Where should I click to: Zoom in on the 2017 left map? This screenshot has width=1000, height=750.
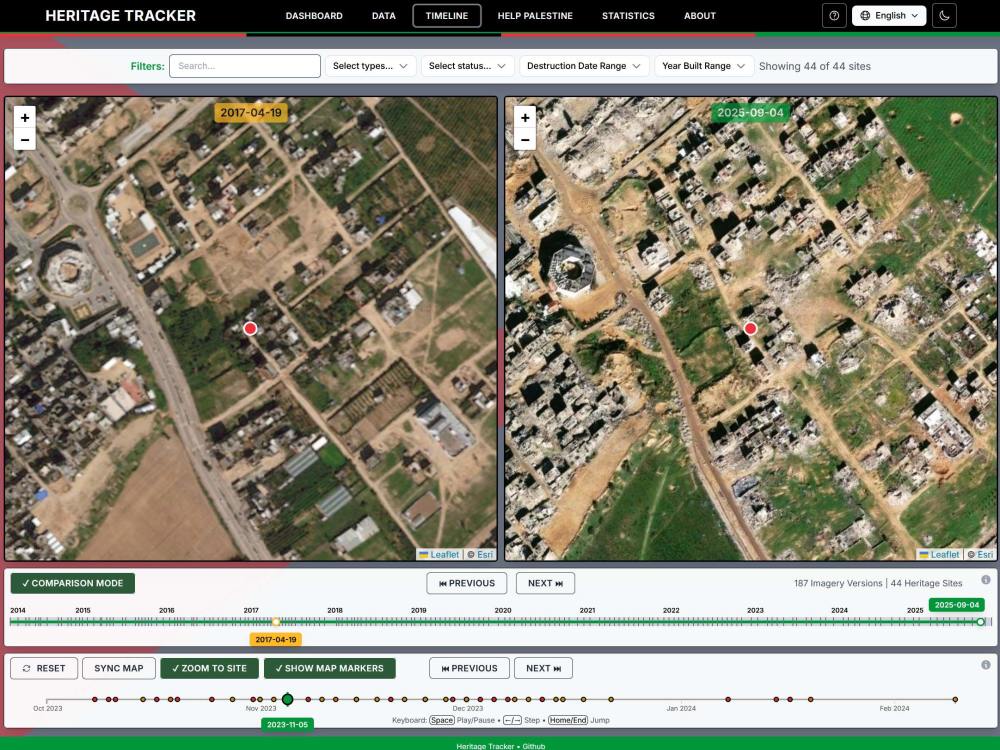[x=25, y=117]
